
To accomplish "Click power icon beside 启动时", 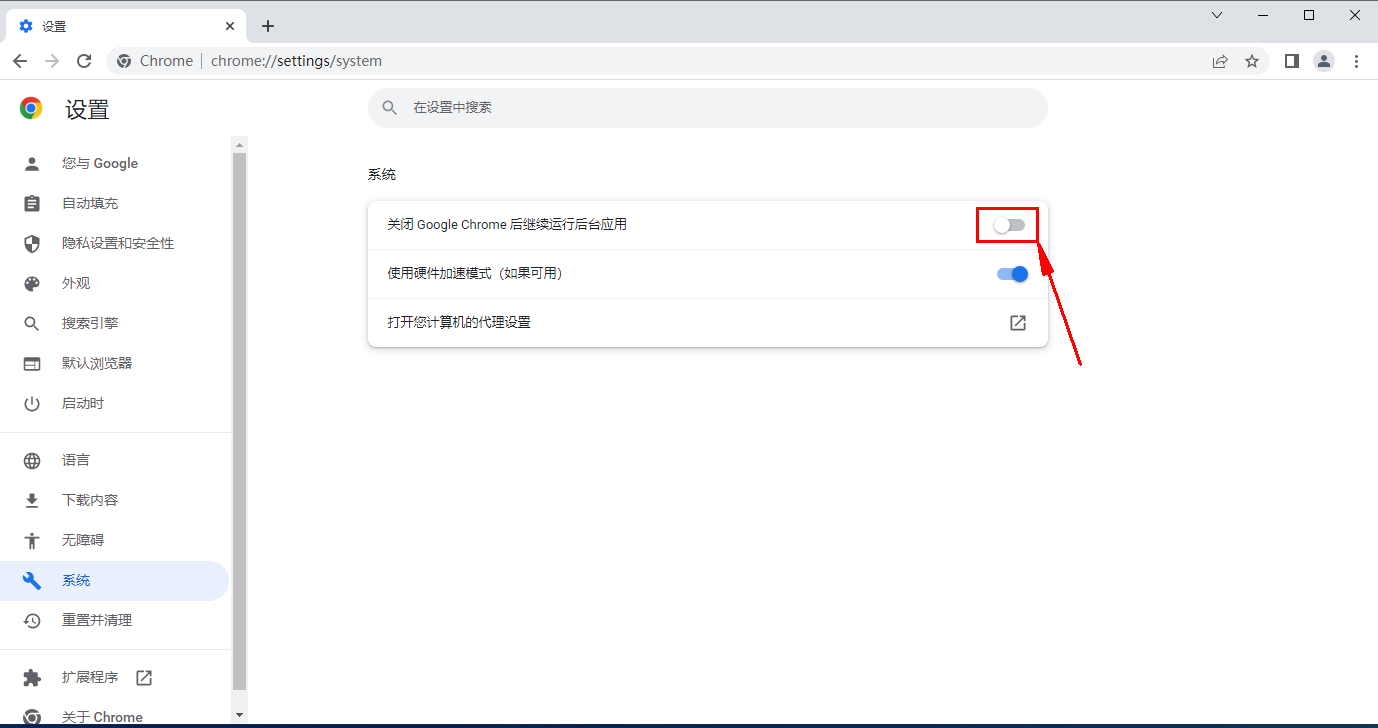I will (32, 403).
